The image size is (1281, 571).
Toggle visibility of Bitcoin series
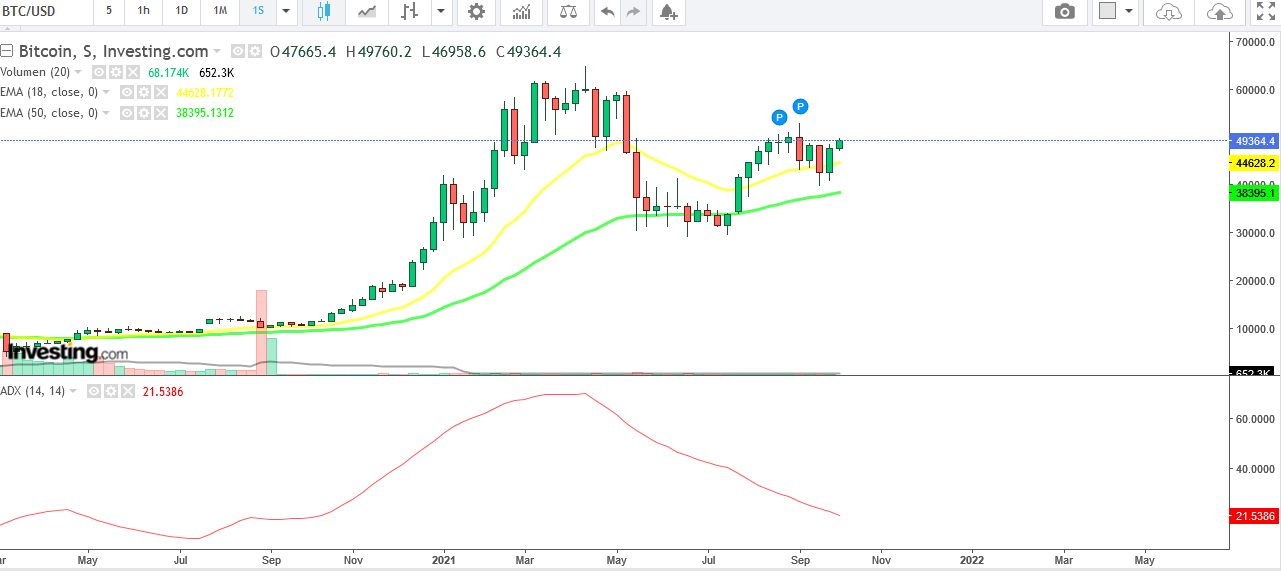tap(238, 51)
